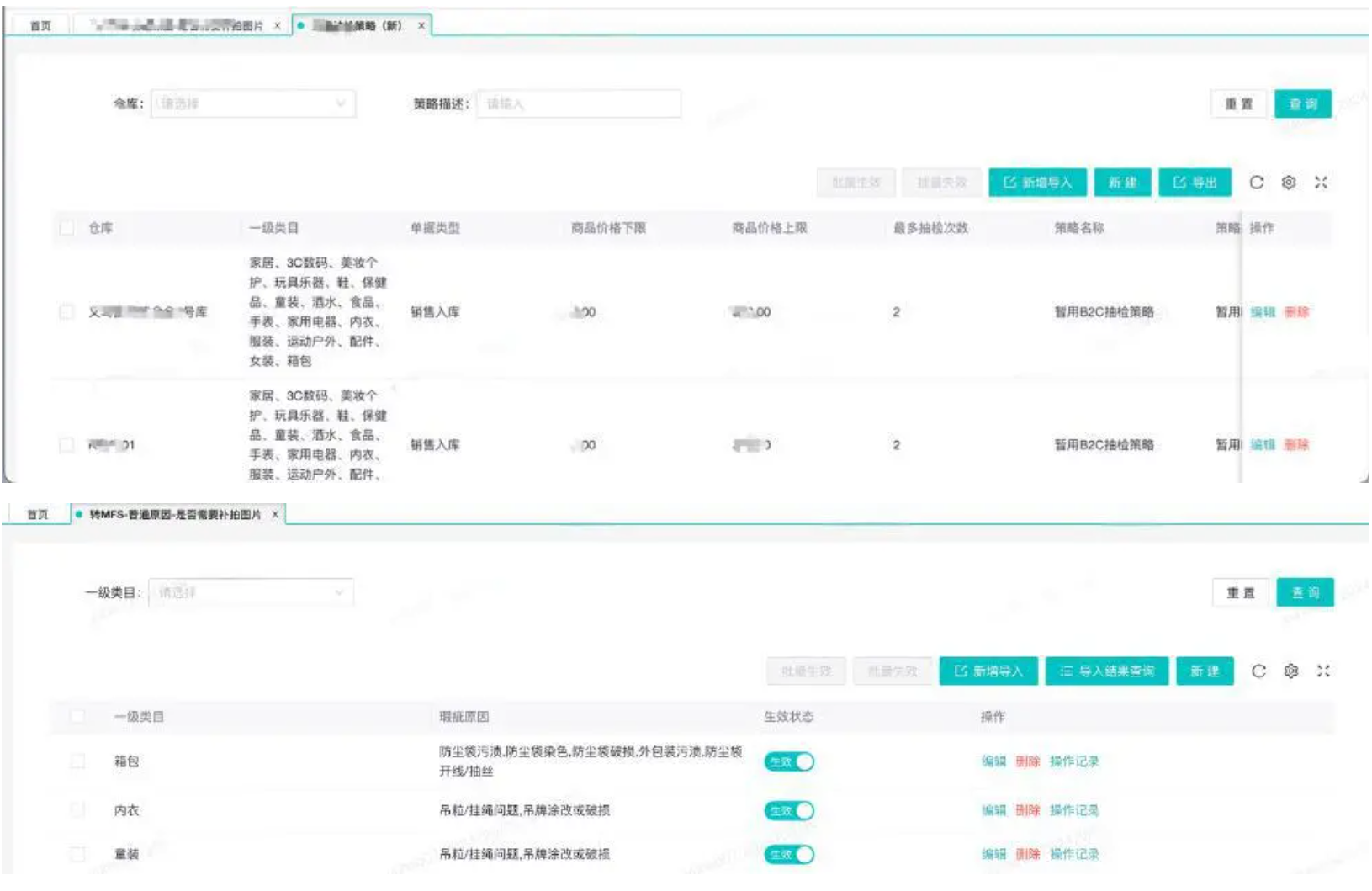
Task: Switch to the 首页 tab above the 仓库 filter
Action: coord(40,25)
